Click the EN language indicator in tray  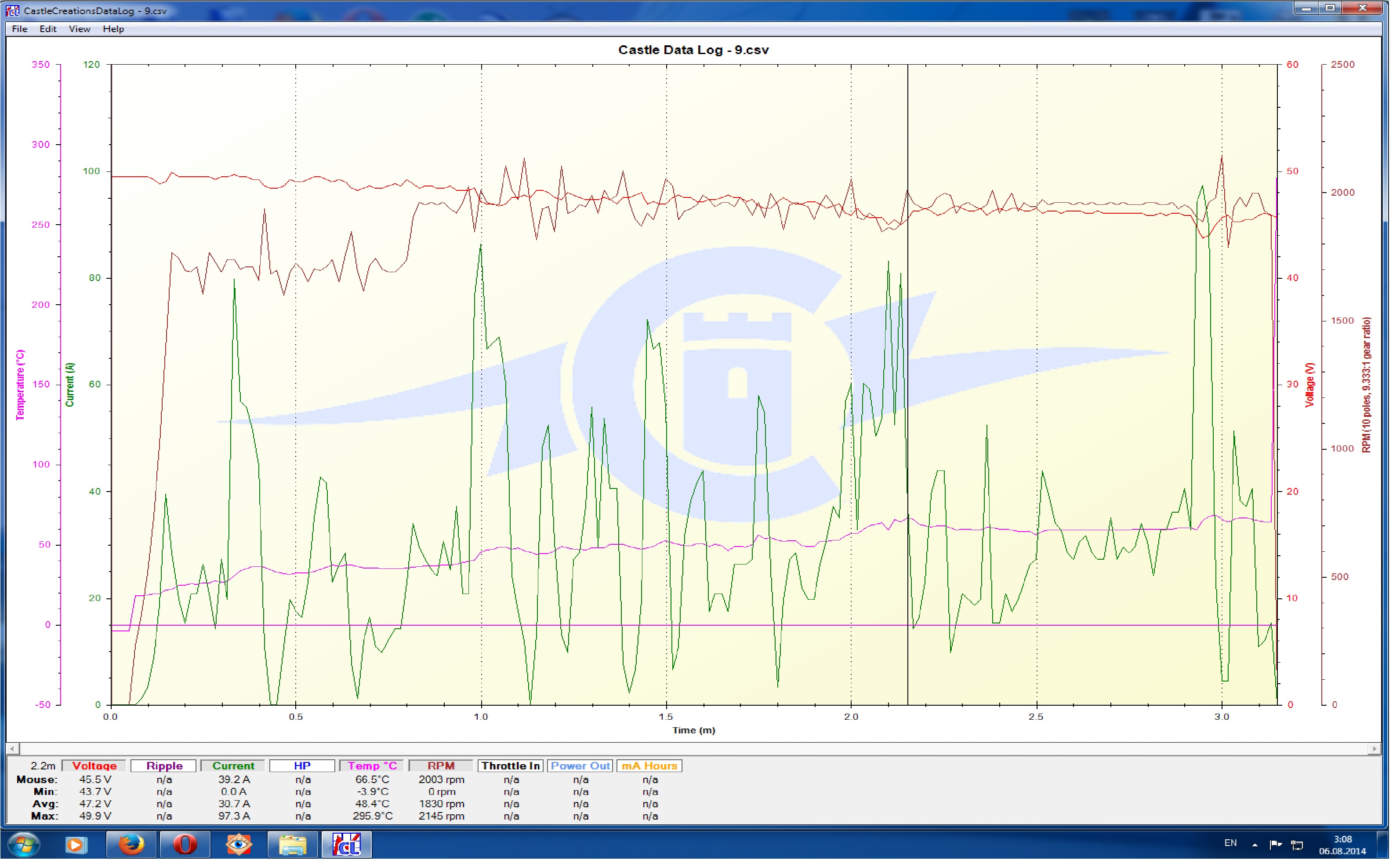tap(1231, 843)
